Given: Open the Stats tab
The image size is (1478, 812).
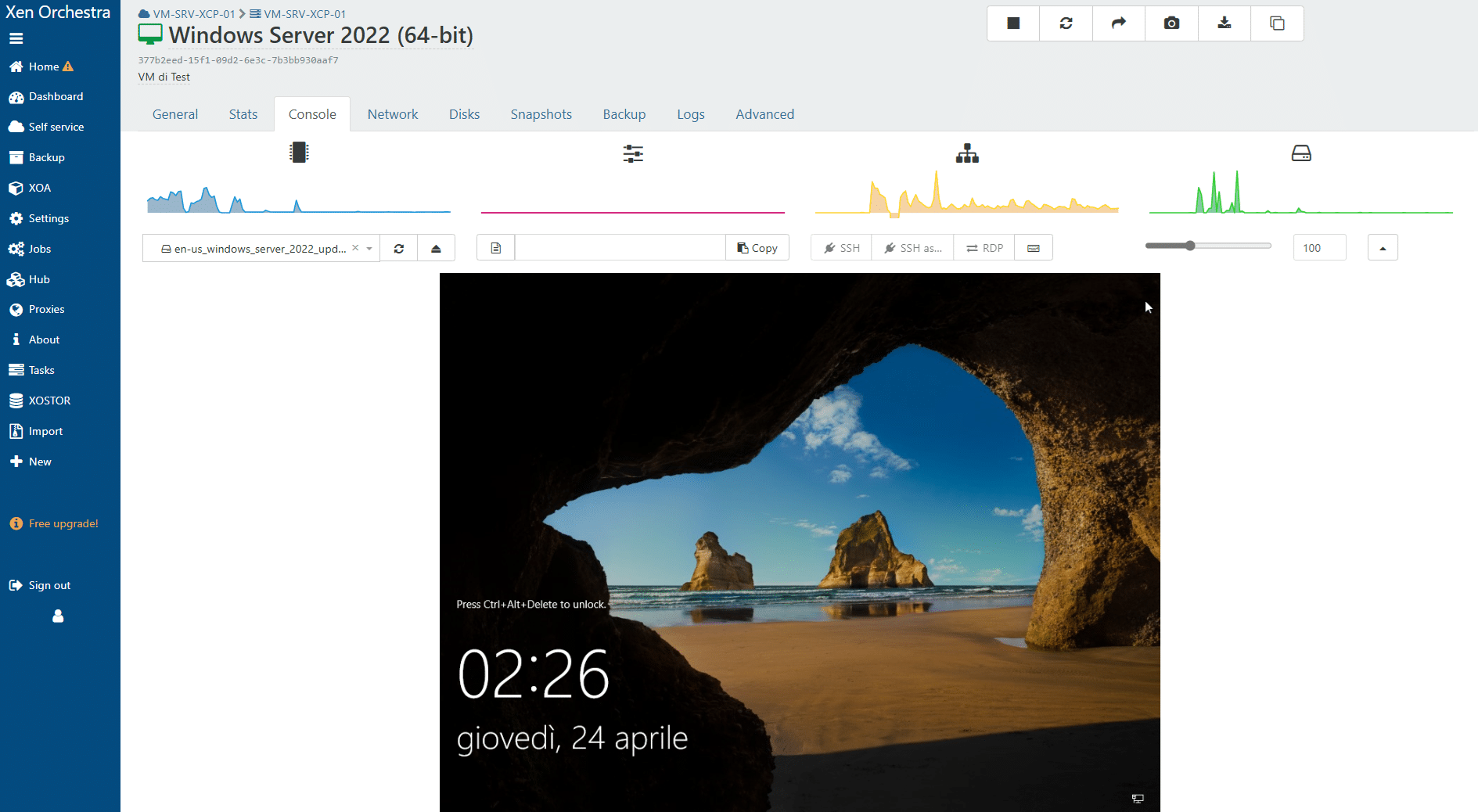Looking at the screenshot, I should [243, 114].
